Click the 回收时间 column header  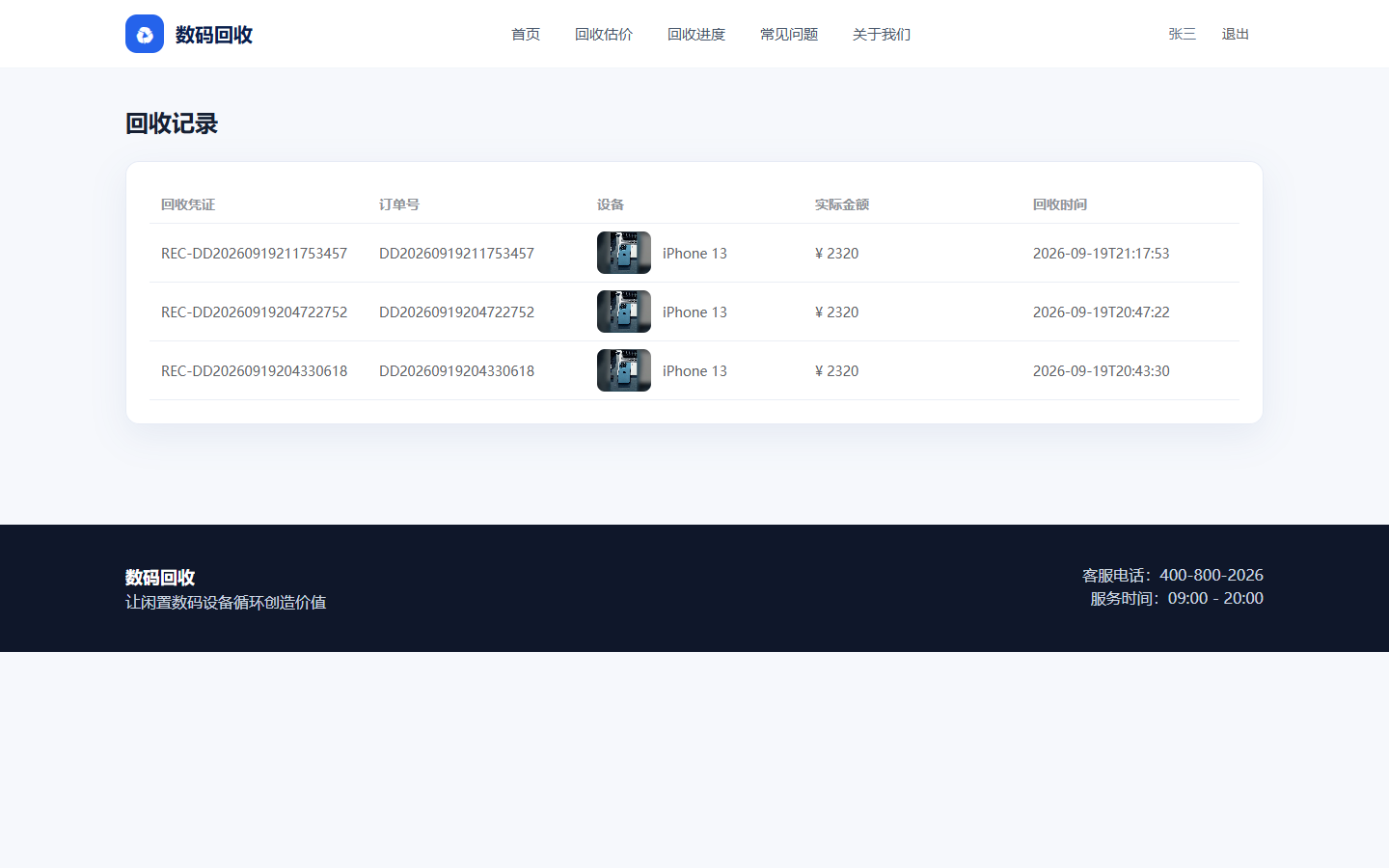(1060, 204)
